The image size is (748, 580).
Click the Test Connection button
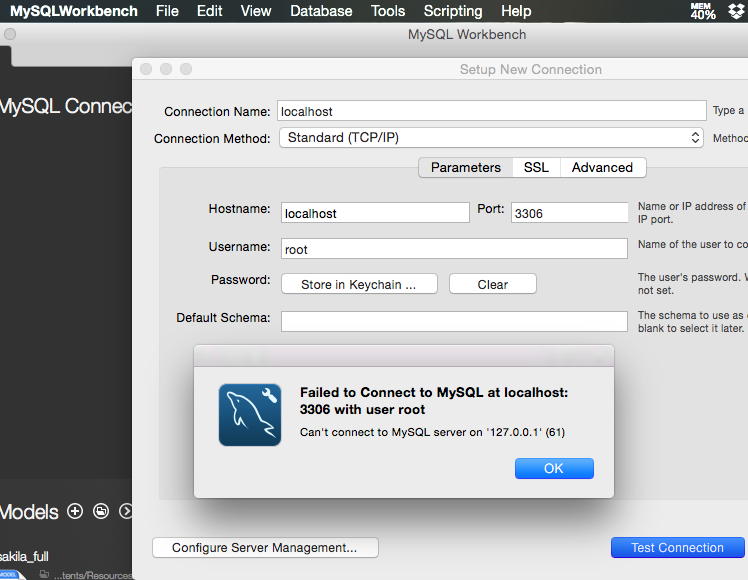pos(677,548)
